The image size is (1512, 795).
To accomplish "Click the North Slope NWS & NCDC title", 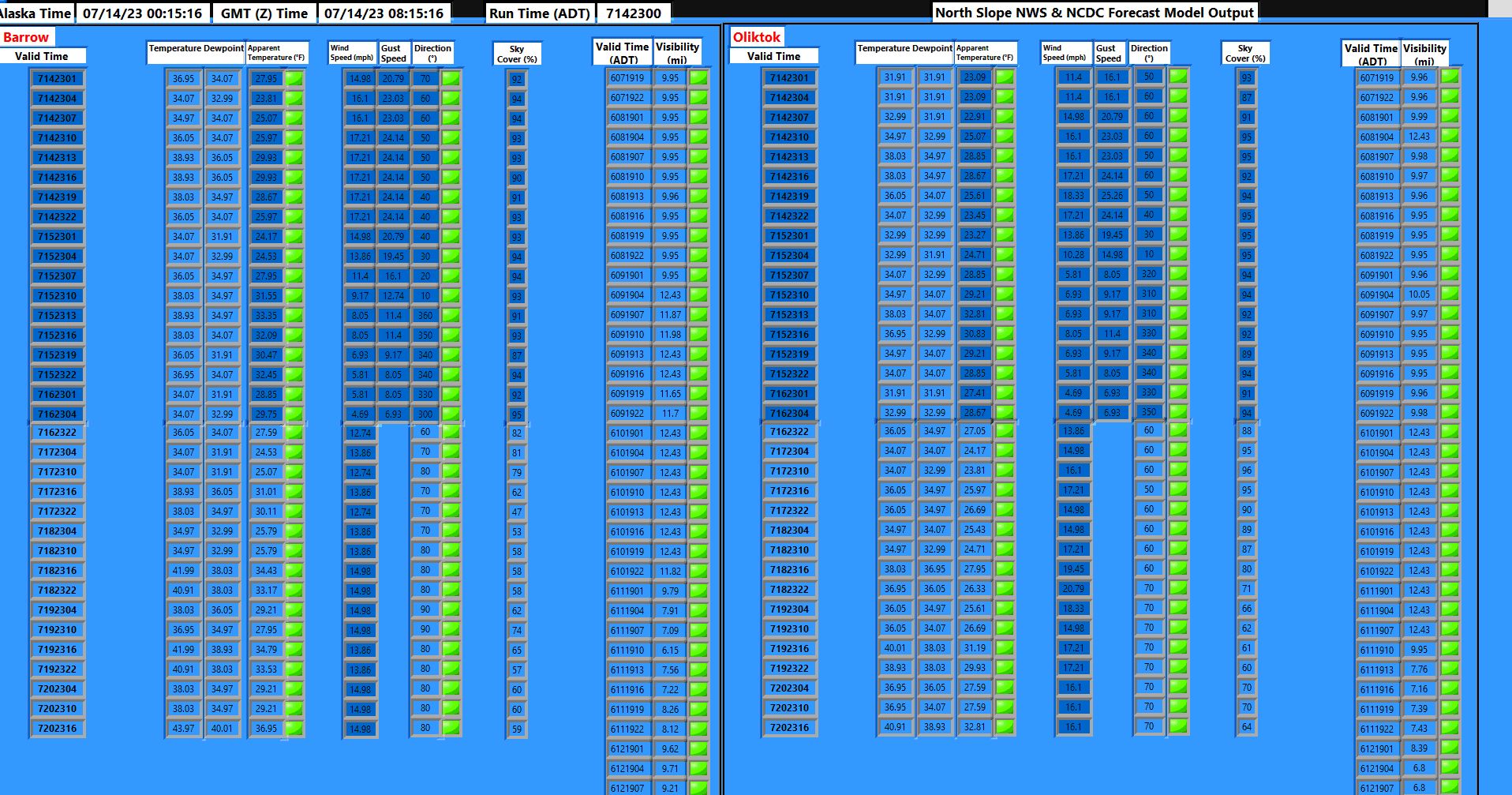I will coord(1095,12).
